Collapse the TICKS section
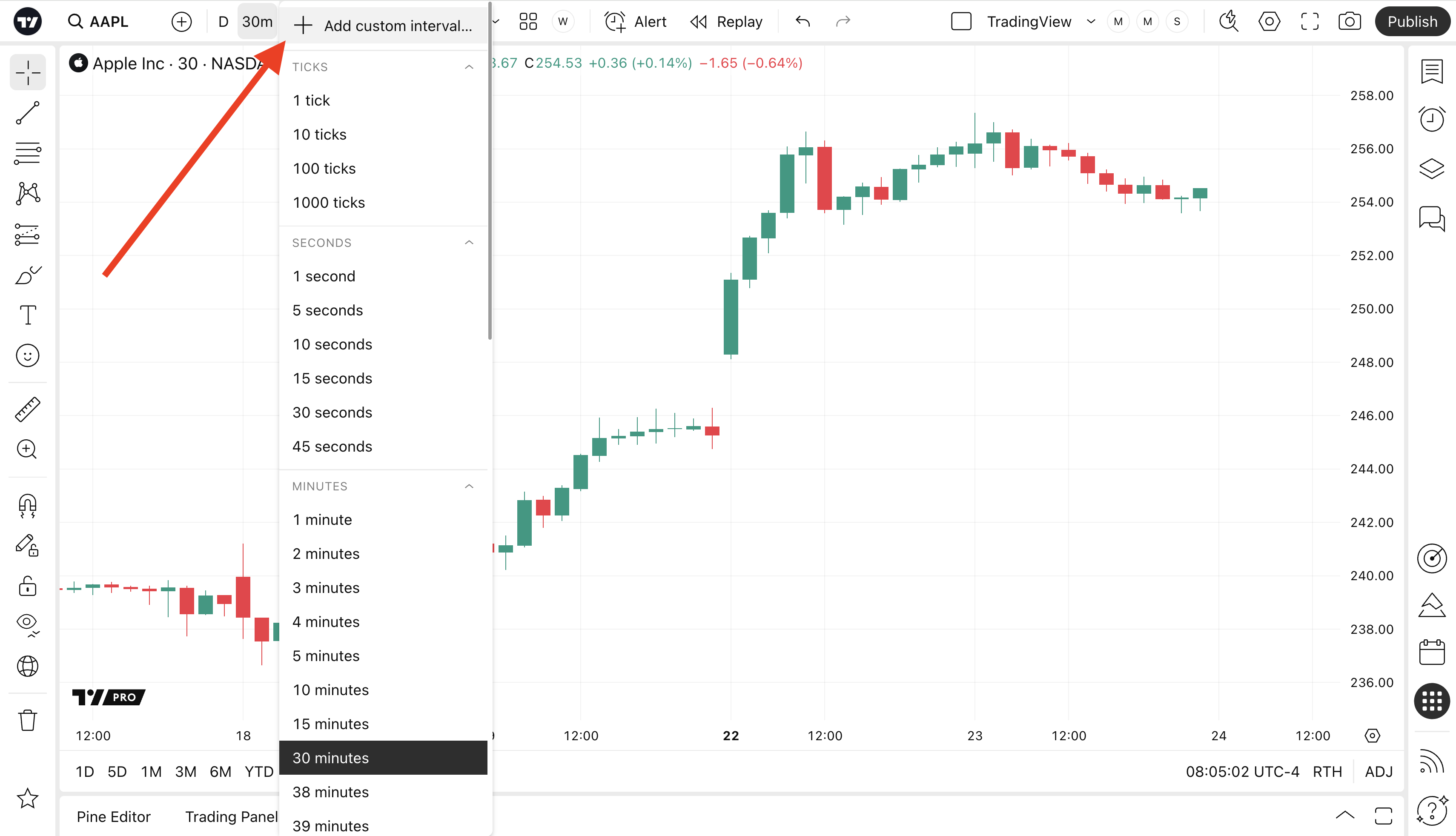 coord(469,66)
